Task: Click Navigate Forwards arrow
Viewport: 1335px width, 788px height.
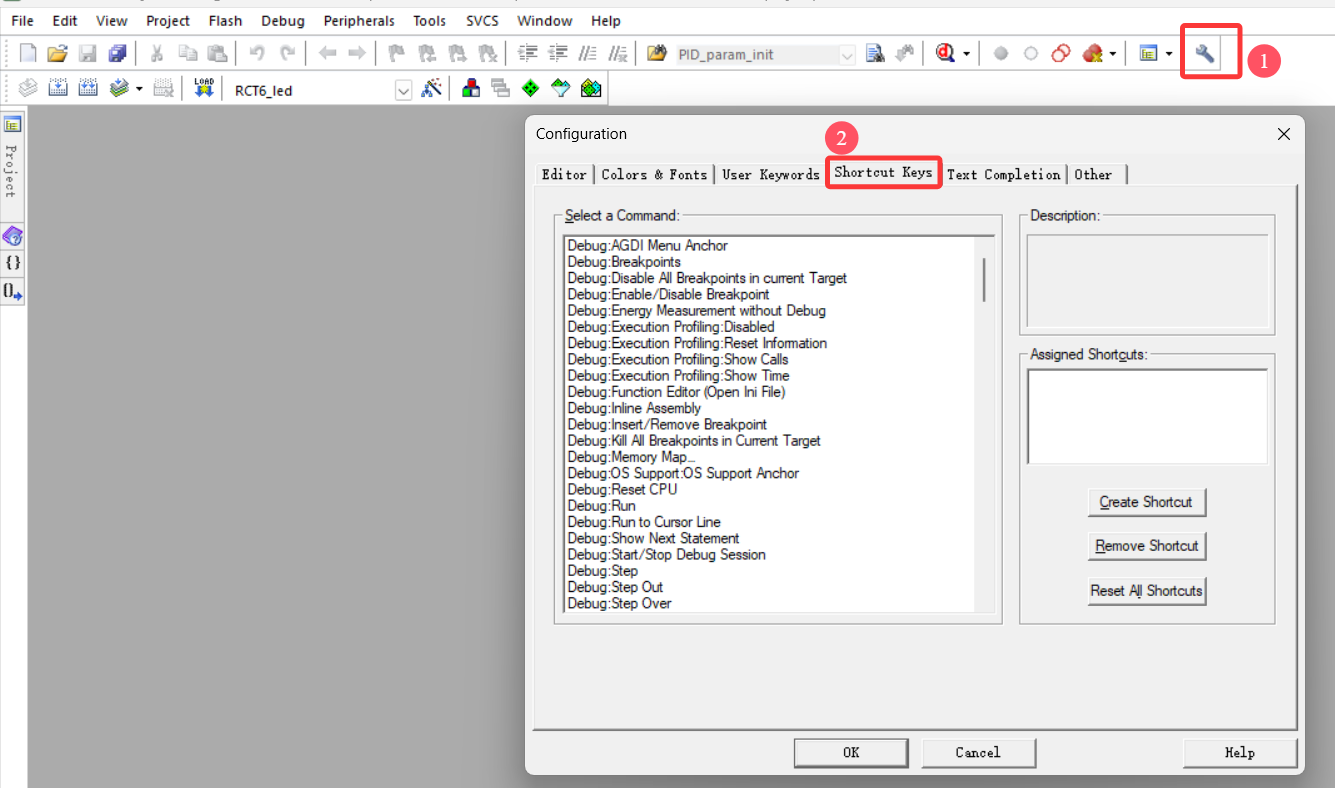Action: click(356, 54)
